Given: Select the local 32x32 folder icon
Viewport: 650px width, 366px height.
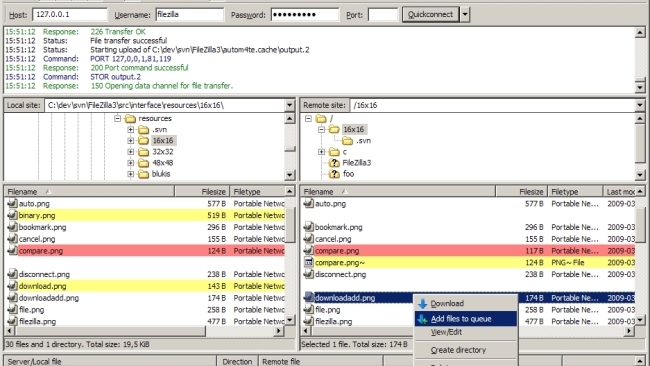Looking at the screenshot, I should coord(143,152).
